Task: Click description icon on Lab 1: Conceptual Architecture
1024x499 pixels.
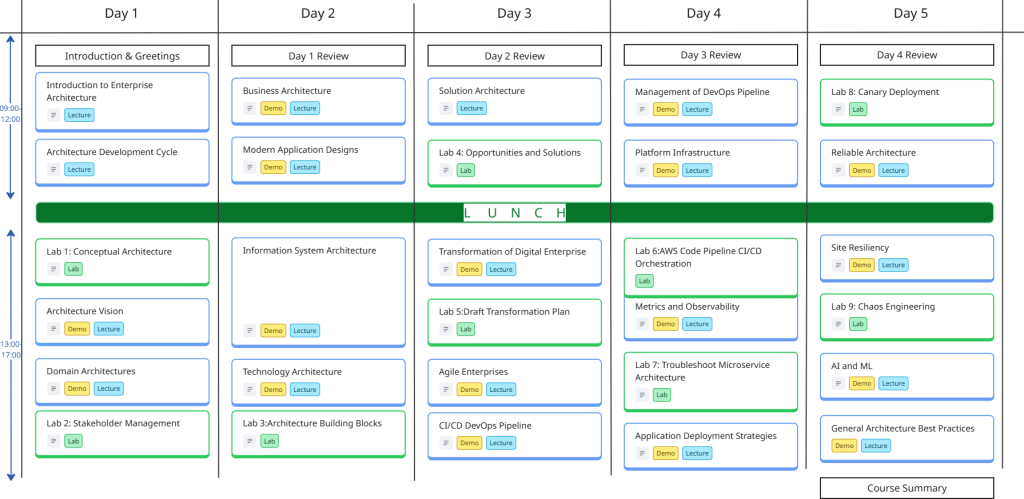Action: [54, 269]
